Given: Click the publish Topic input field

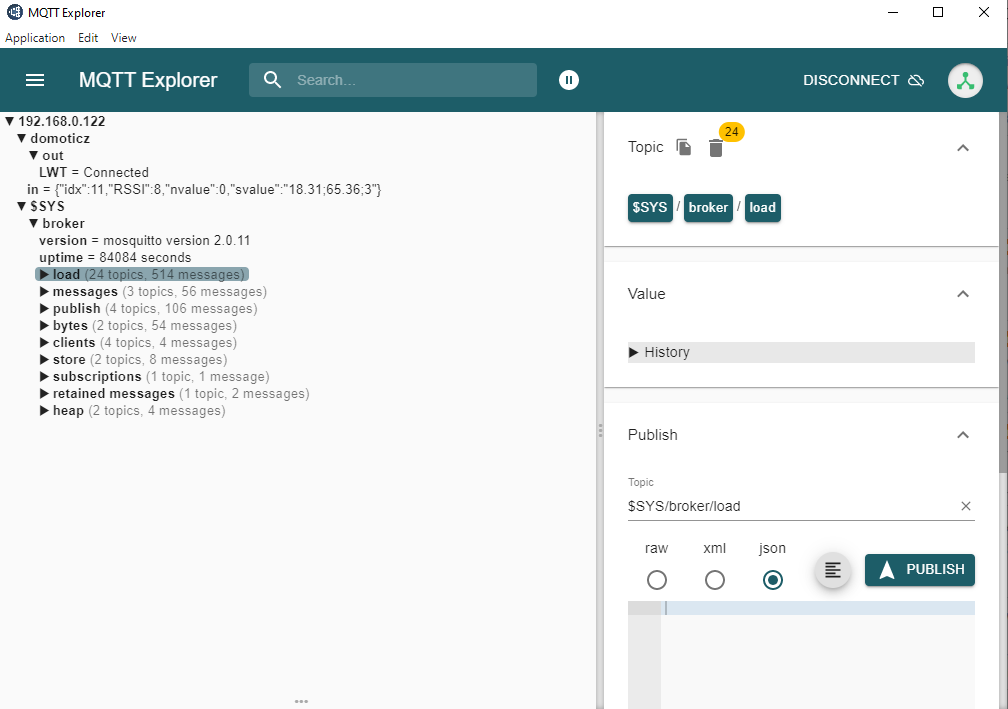Looking at the screenshot, I should pyautogui.click(x=792, y=506).
